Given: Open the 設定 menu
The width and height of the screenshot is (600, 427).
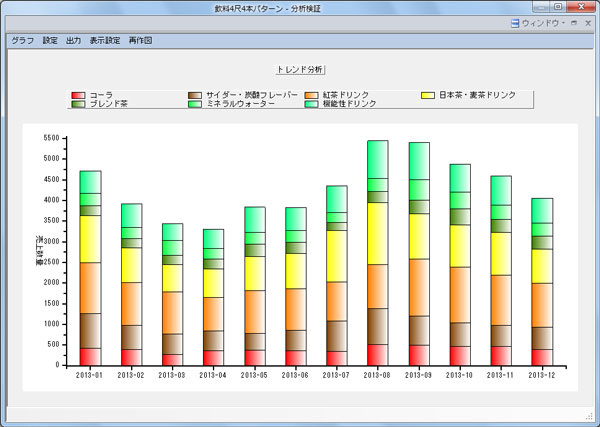Looking at the screenshot, I should tap(50, 41).
